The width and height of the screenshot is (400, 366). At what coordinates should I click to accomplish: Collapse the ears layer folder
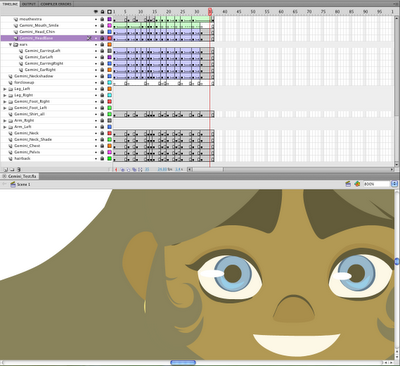point(10,44)
